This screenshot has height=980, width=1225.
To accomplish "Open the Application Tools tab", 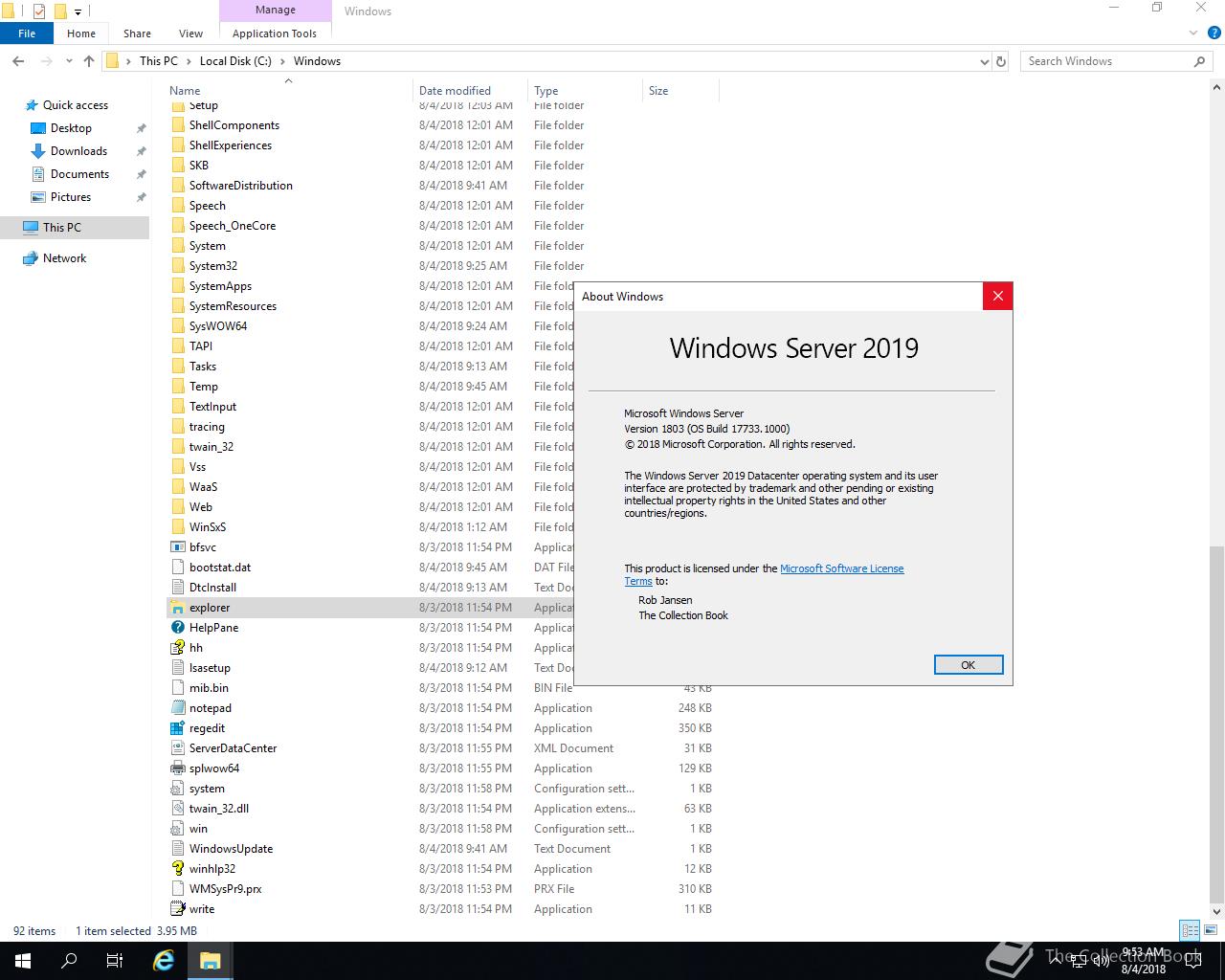I will point(275,33).
